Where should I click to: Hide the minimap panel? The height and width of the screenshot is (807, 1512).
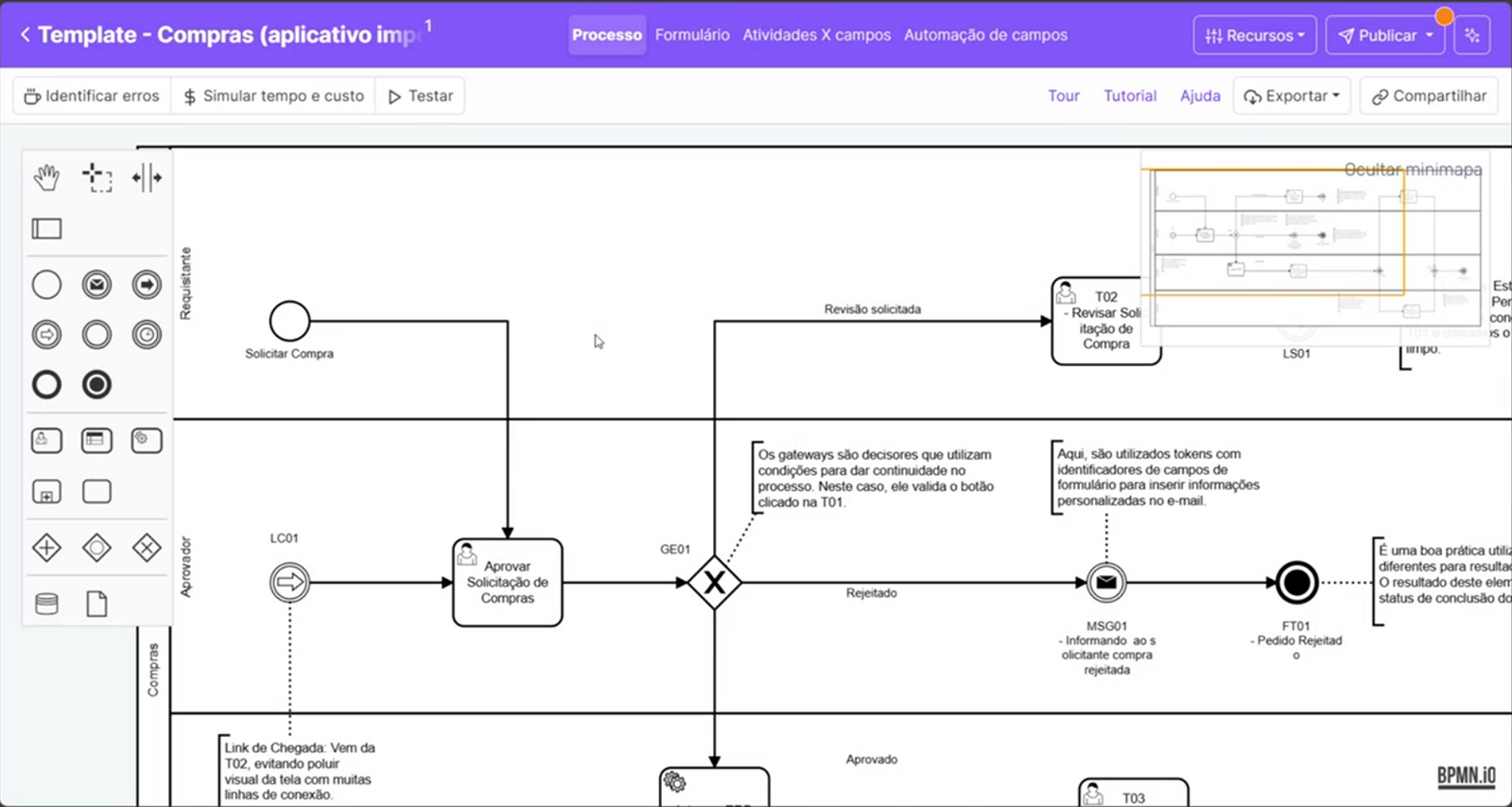pos(1413,170)
